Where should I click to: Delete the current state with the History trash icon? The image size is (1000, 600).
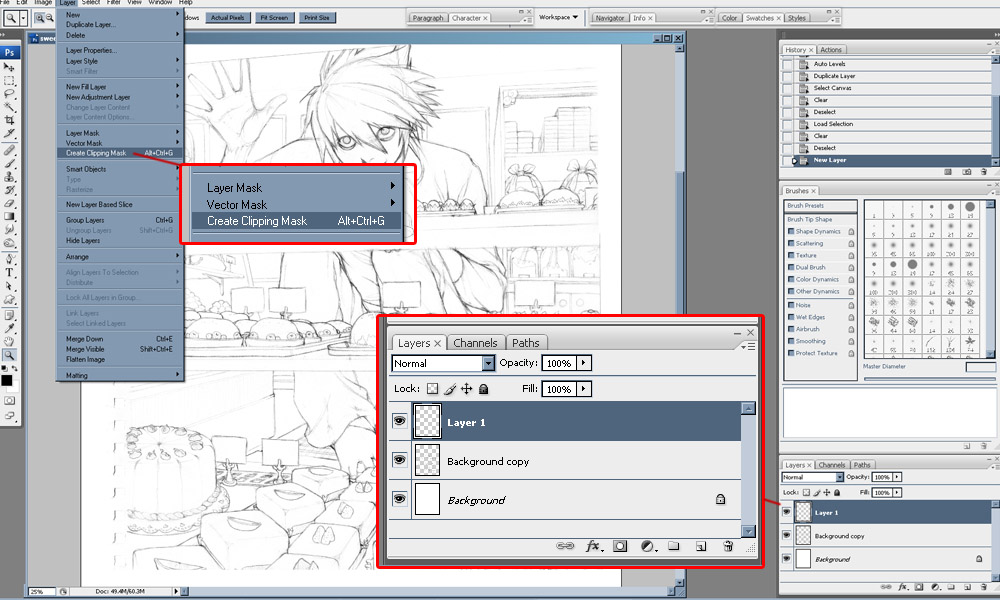click(983, 172)
